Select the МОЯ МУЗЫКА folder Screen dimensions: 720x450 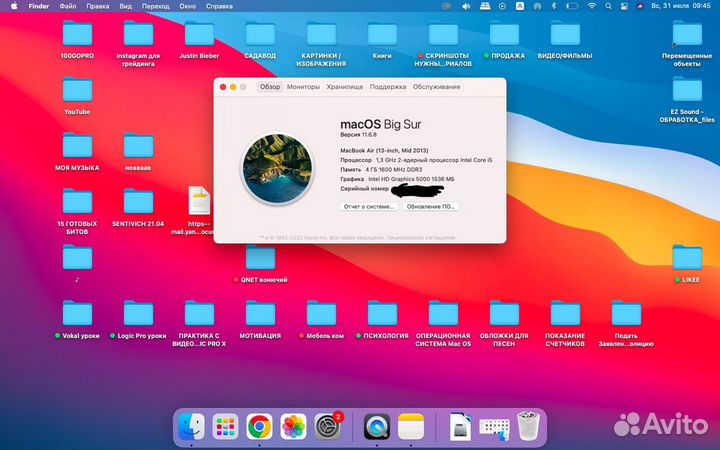point(77,146)
